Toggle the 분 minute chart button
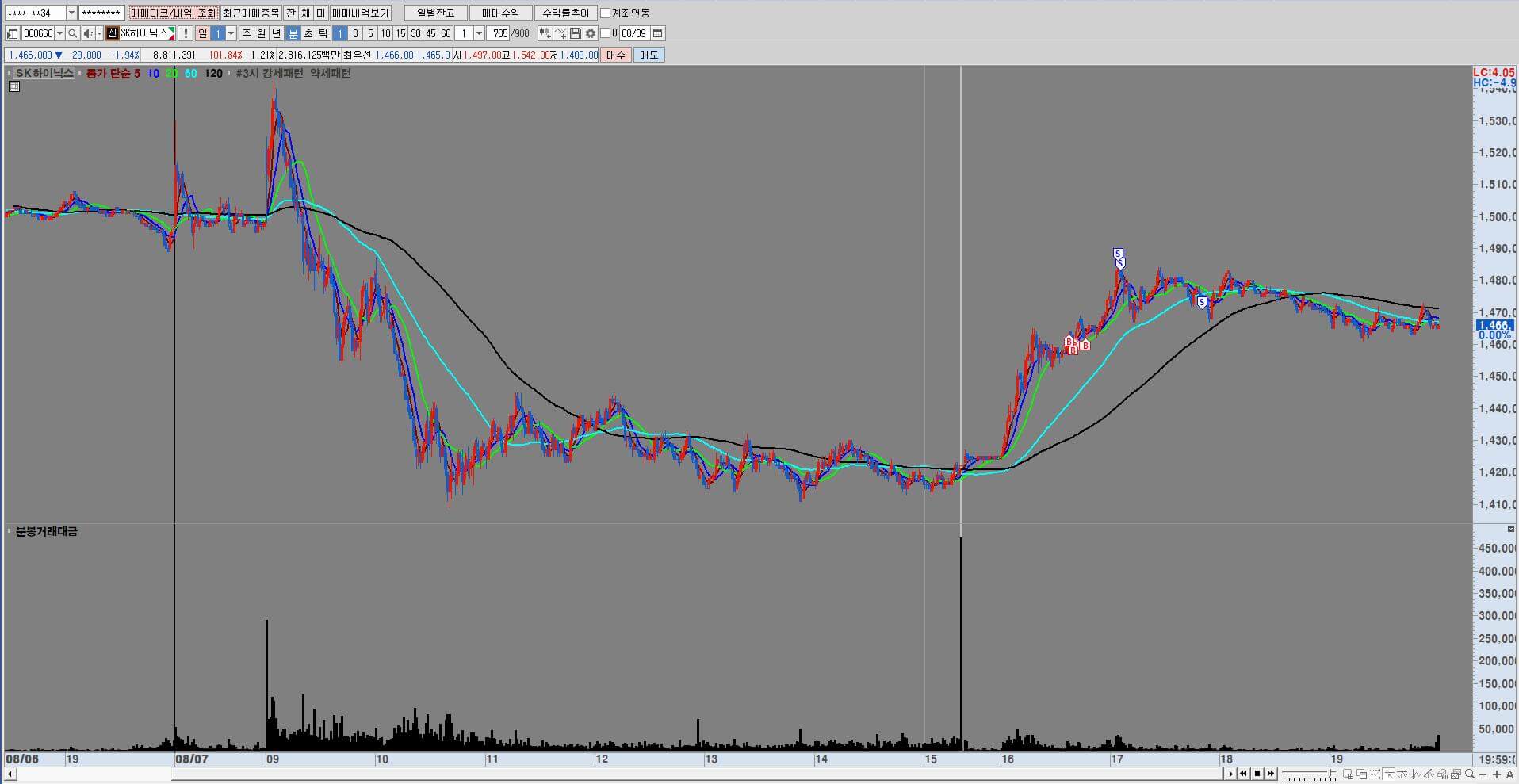The height and width of the screenshot is (784, 1519). (293, 33)
